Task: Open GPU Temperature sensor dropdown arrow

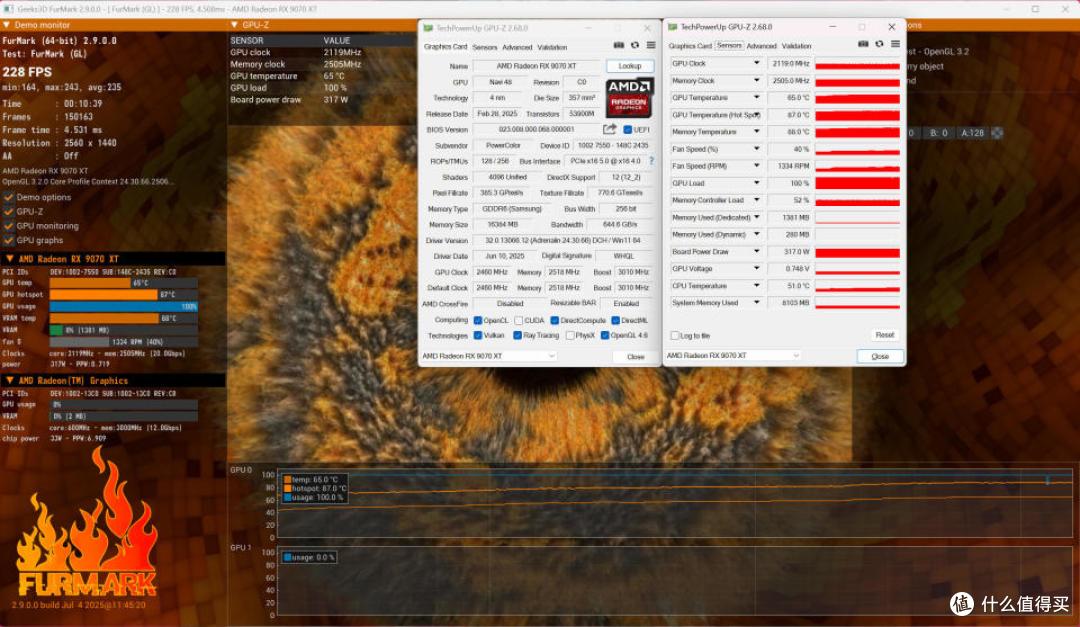Action: point(756,98)
